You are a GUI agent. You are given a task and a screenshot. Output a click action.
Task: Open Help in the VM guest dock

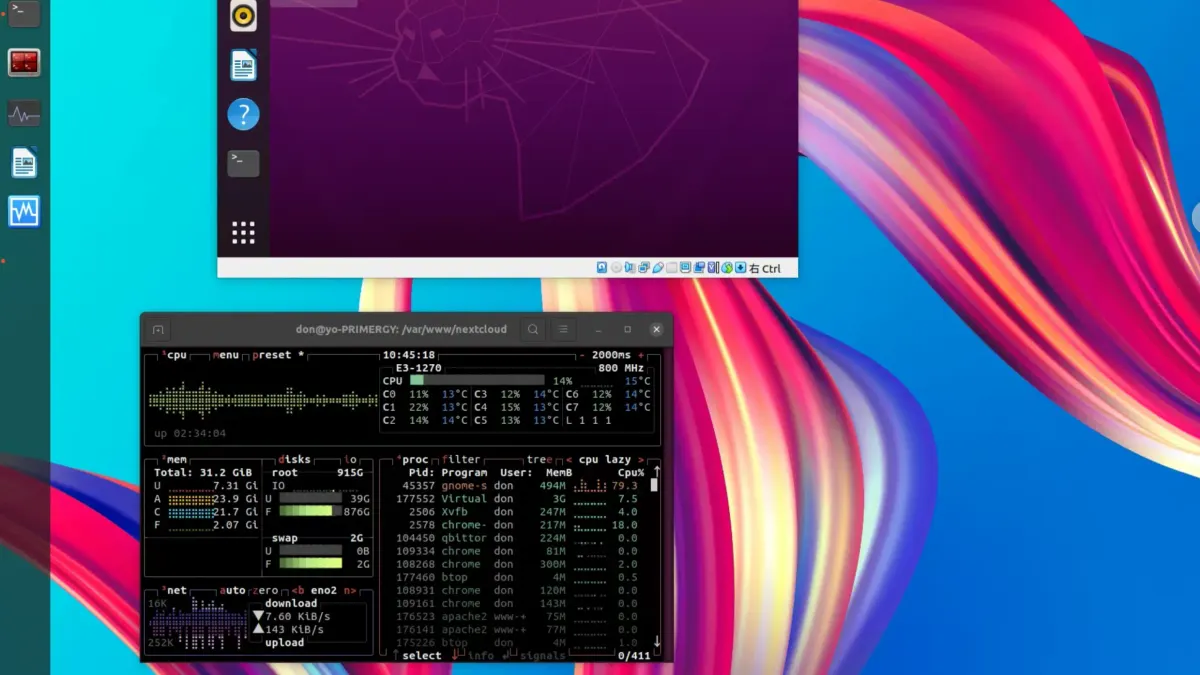click(x=244, y=115)
